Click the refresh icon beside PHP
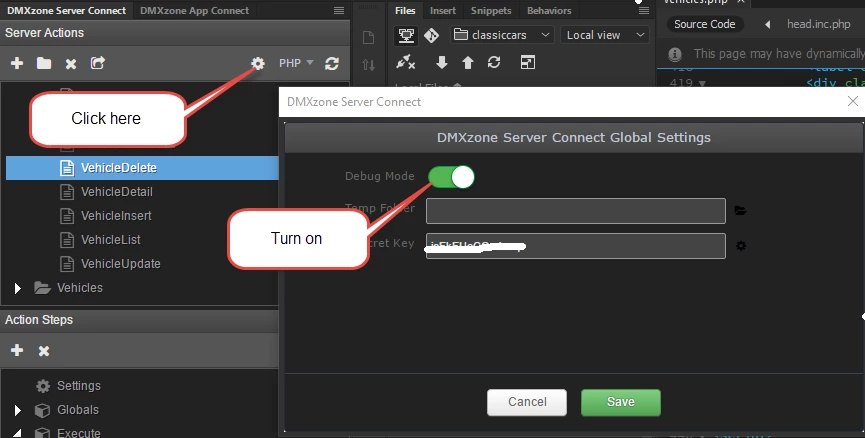 tap(332, 63)
